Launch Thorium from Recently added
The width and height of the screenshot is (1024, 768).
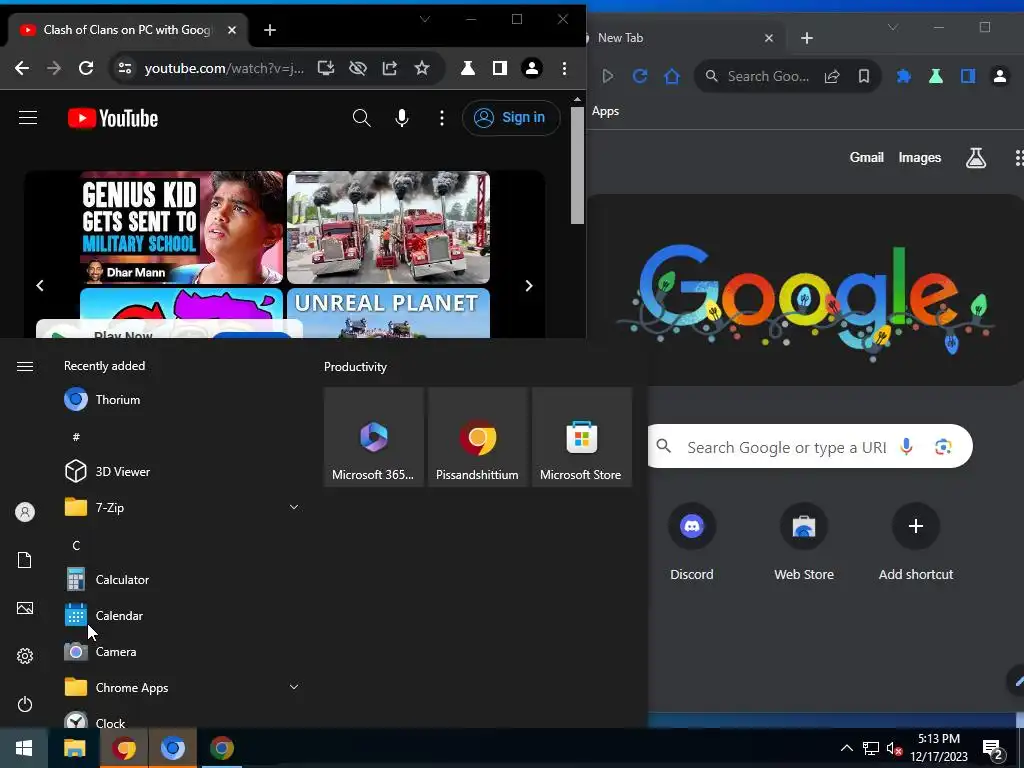(x=182, y=399)
